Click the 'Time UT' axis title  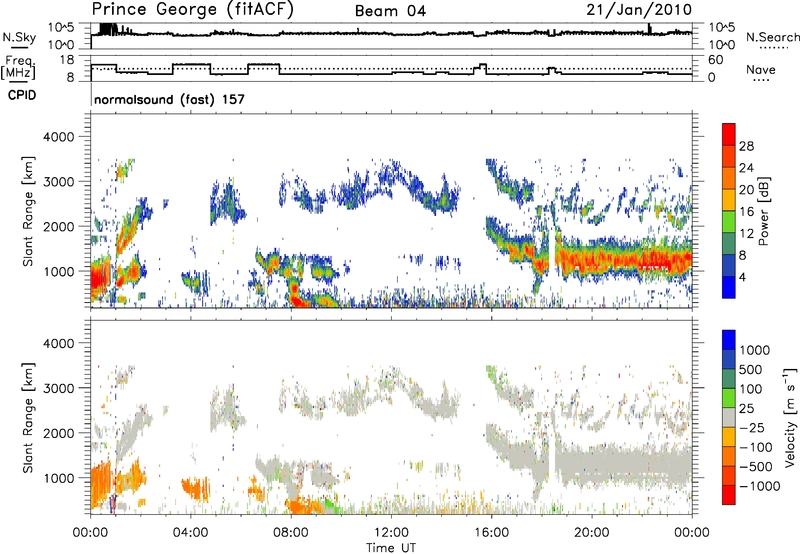pos(391,547)
